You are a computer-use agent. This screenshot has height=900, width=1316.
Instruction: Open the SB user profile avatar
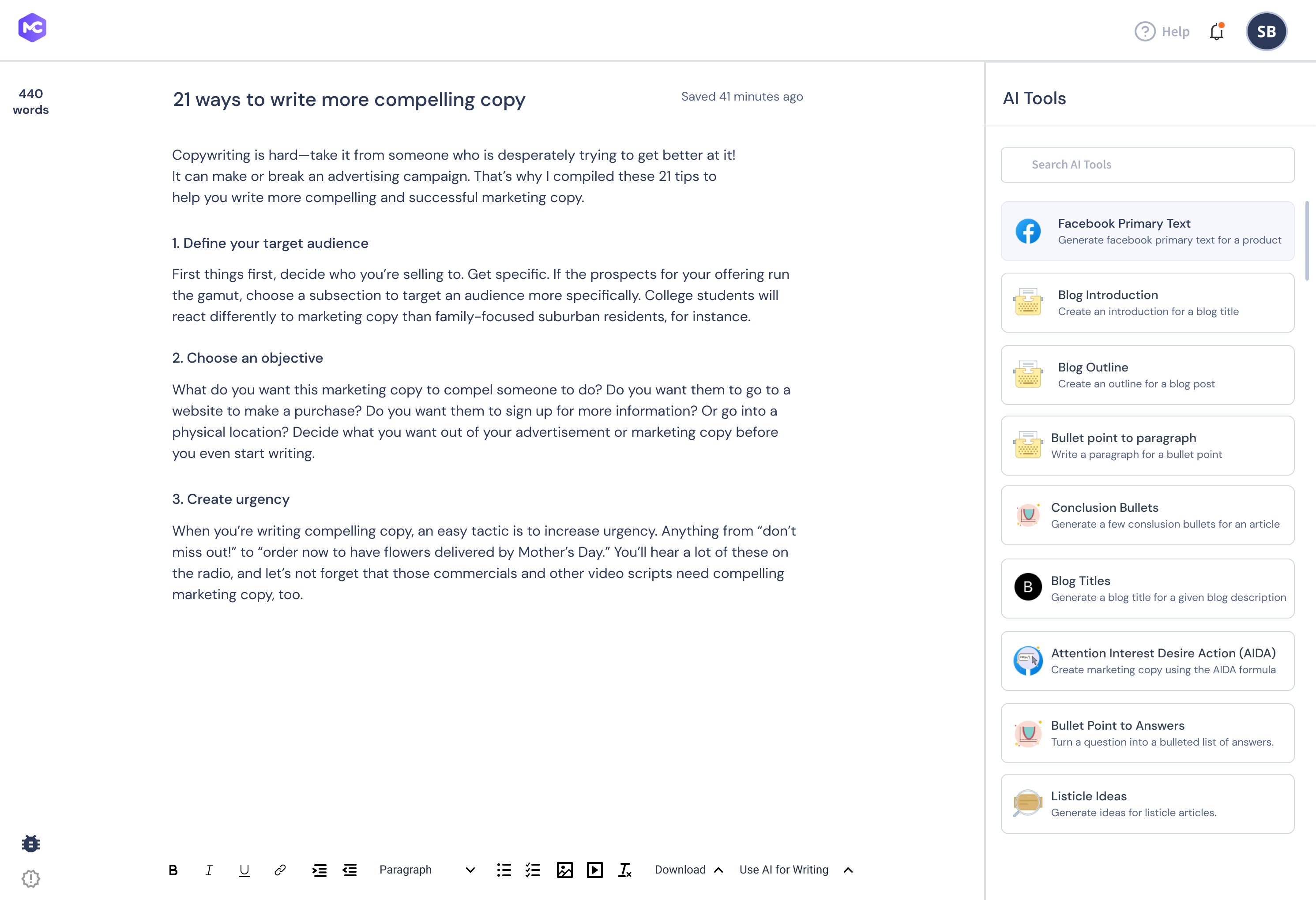tap(1266, 32)
